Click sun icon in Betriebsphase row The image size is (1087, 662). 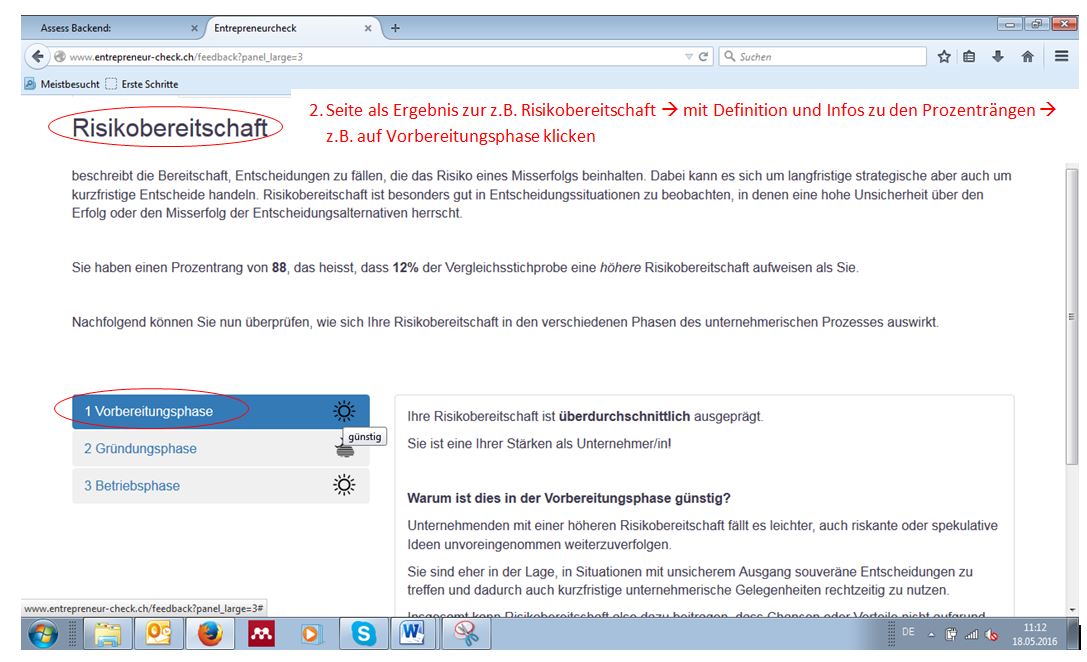click(344, 485)
